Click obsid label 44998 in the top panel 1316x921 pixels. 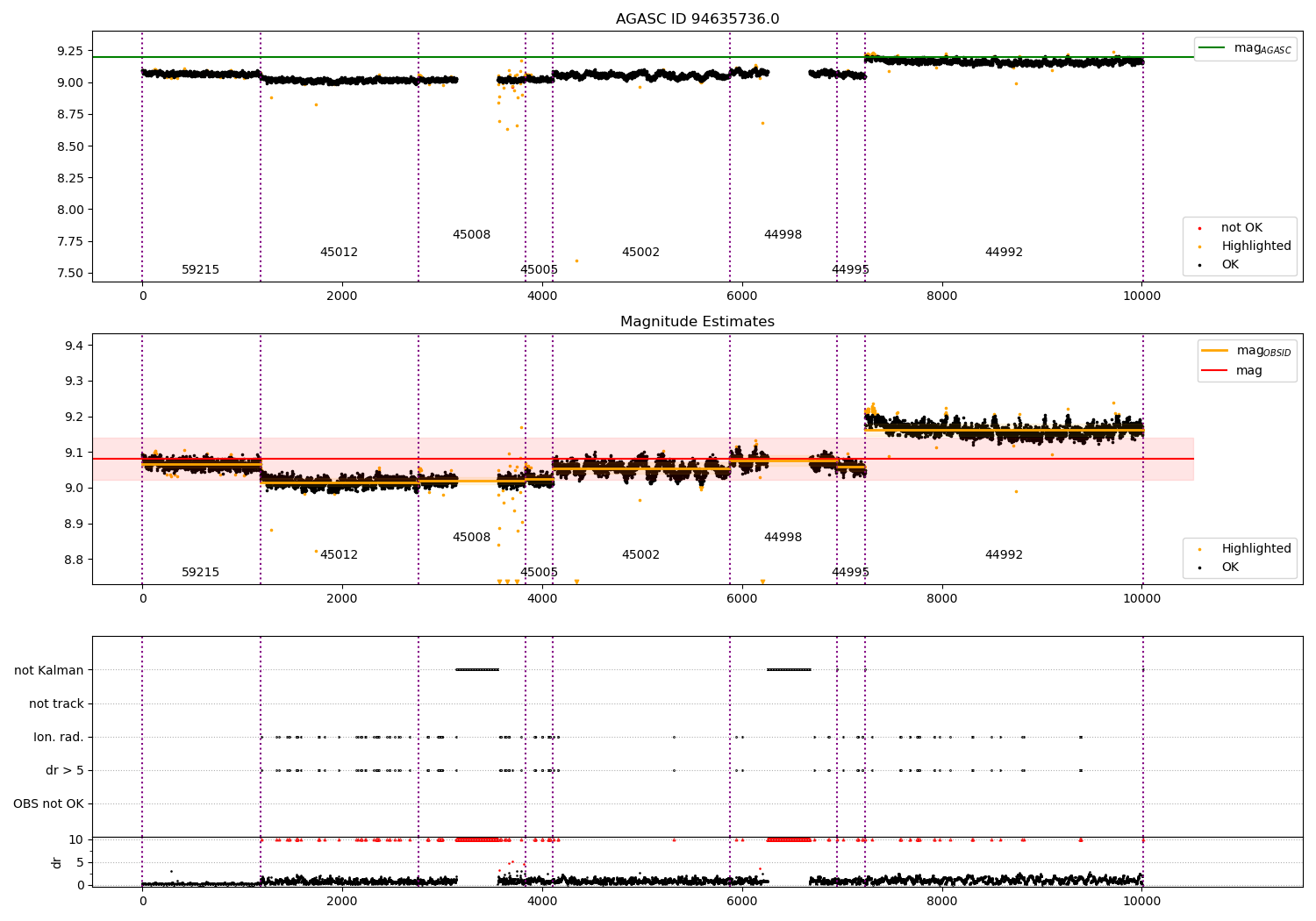[x=783, y=235]
